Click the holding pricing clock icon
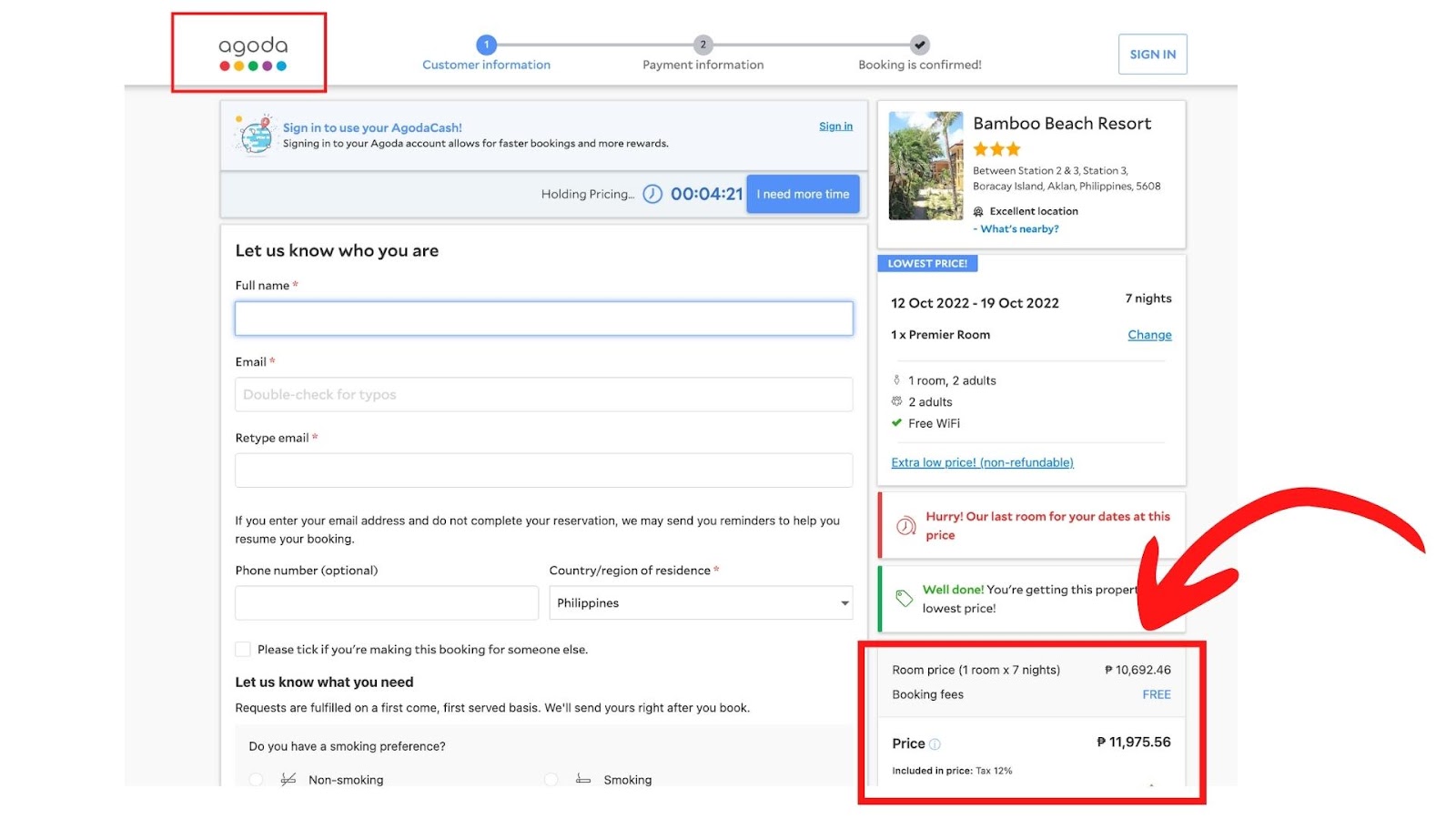The height and width of the screenshot is (819, 1456). tap(652, 194)
